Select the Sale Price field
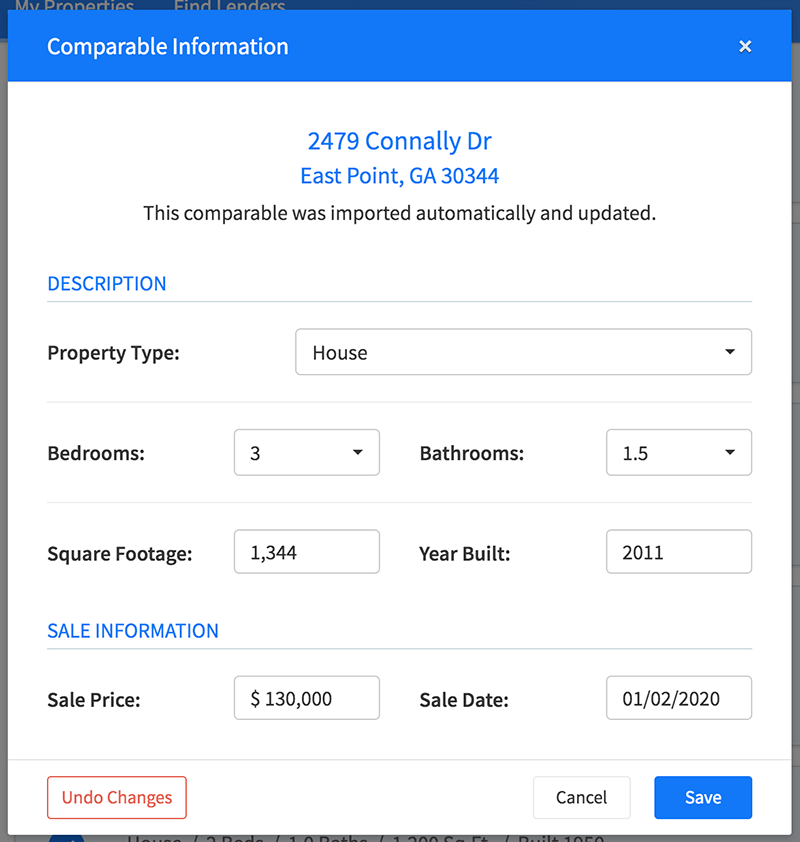The width and height of the screenshot is (800, 842). pos(306,697)
